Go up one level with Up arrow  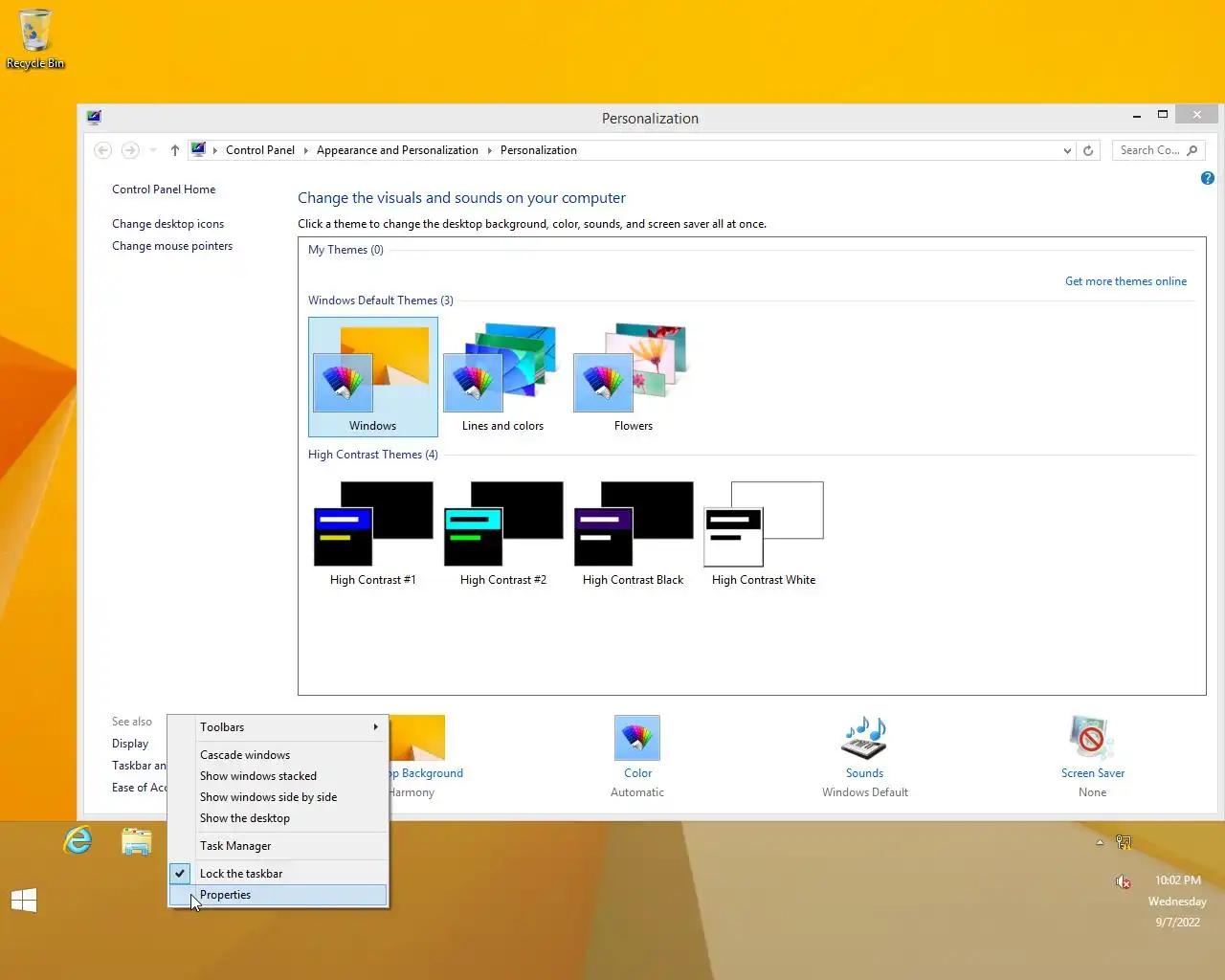coord(175,150)
